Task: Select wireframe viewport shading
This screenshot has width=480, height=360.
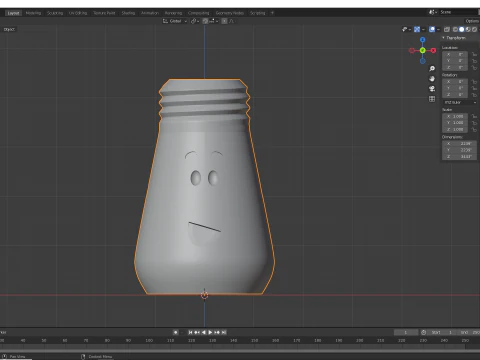Action: [455, 29]
